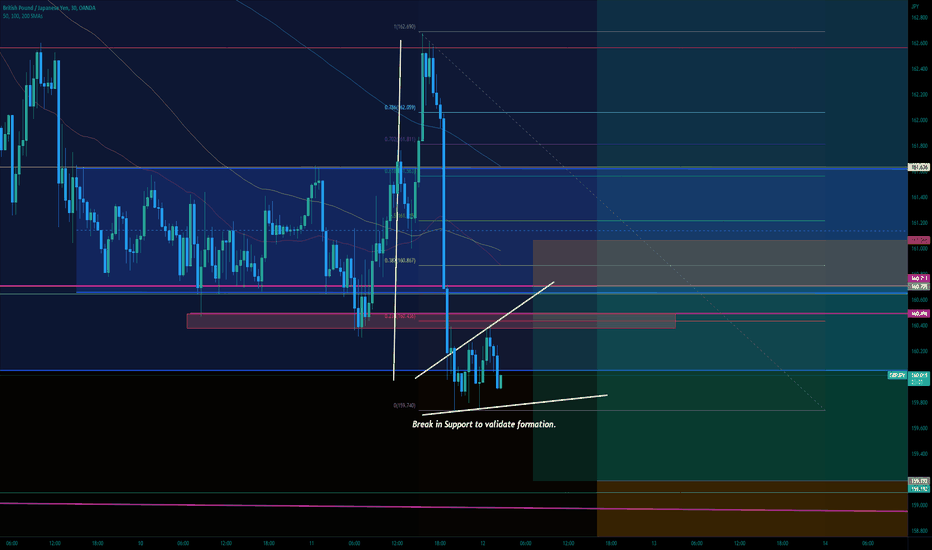Click the 'Break in Support to validate formation.' note
Image resolution: width=932 pixels, height=550 pixels.
pyautogui.click(x=484, y=425)
